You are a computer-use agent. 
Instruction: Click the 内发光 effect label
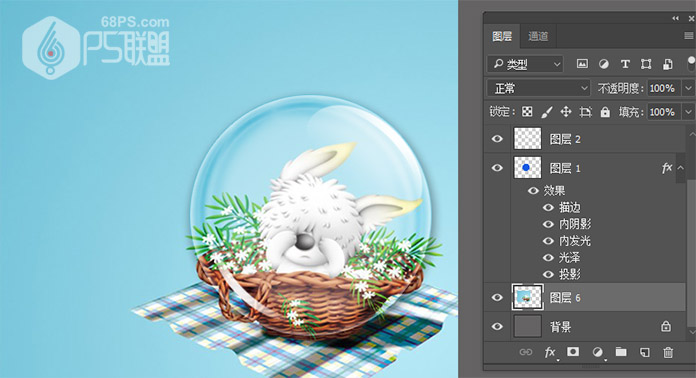point(575,241)
